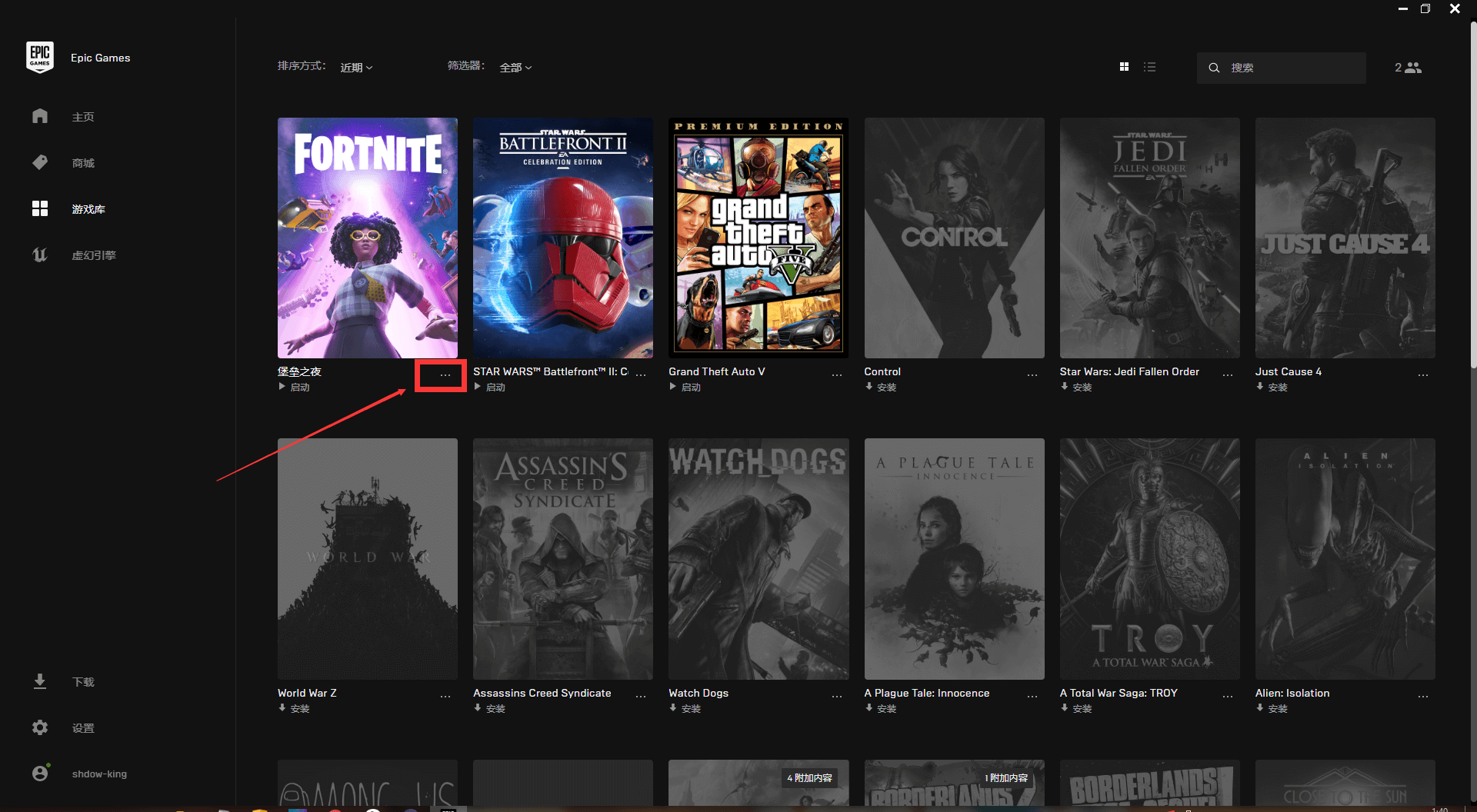Open 设置 settings page

click(x=83, y=728)
